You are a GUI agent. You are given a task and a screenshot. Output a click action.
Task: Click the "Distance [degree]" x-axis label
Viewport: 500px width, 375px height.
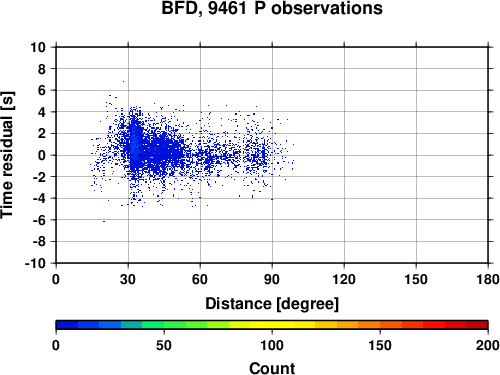[x=272, y=304]
